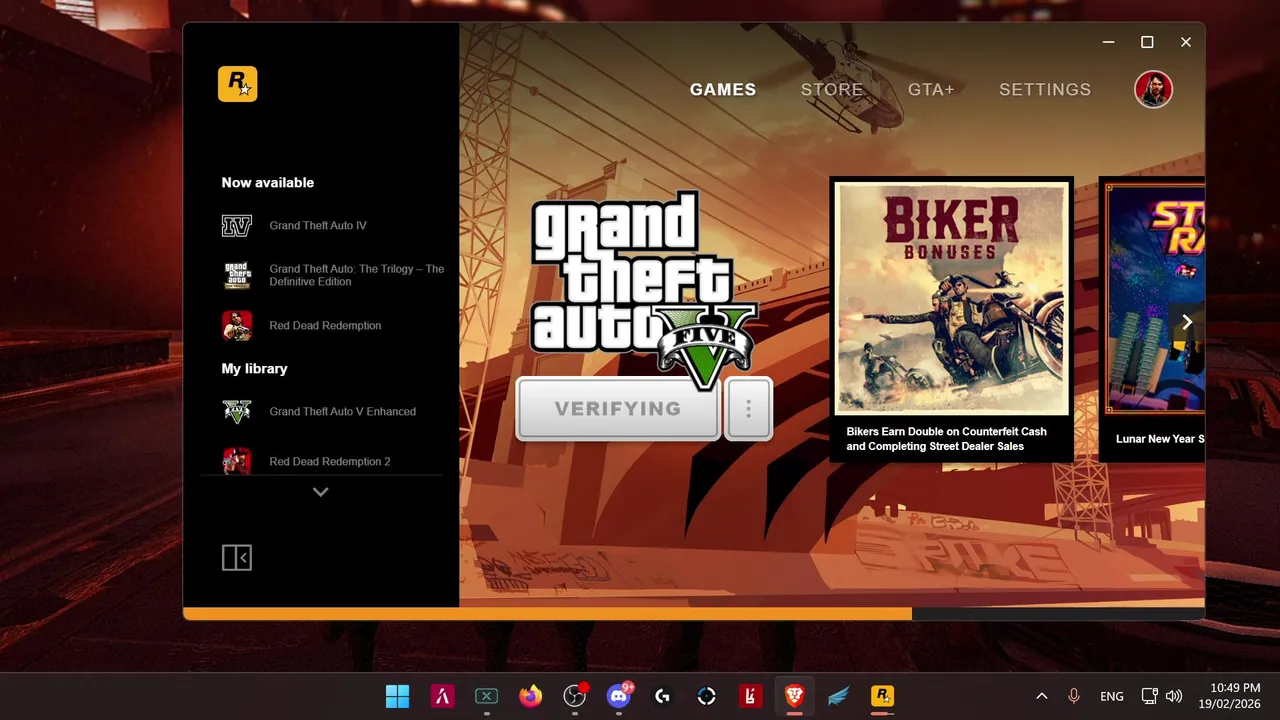Click the Grand Theft Auto V logo
This screenshot has width=1280, height=720.
coord(643,288)
